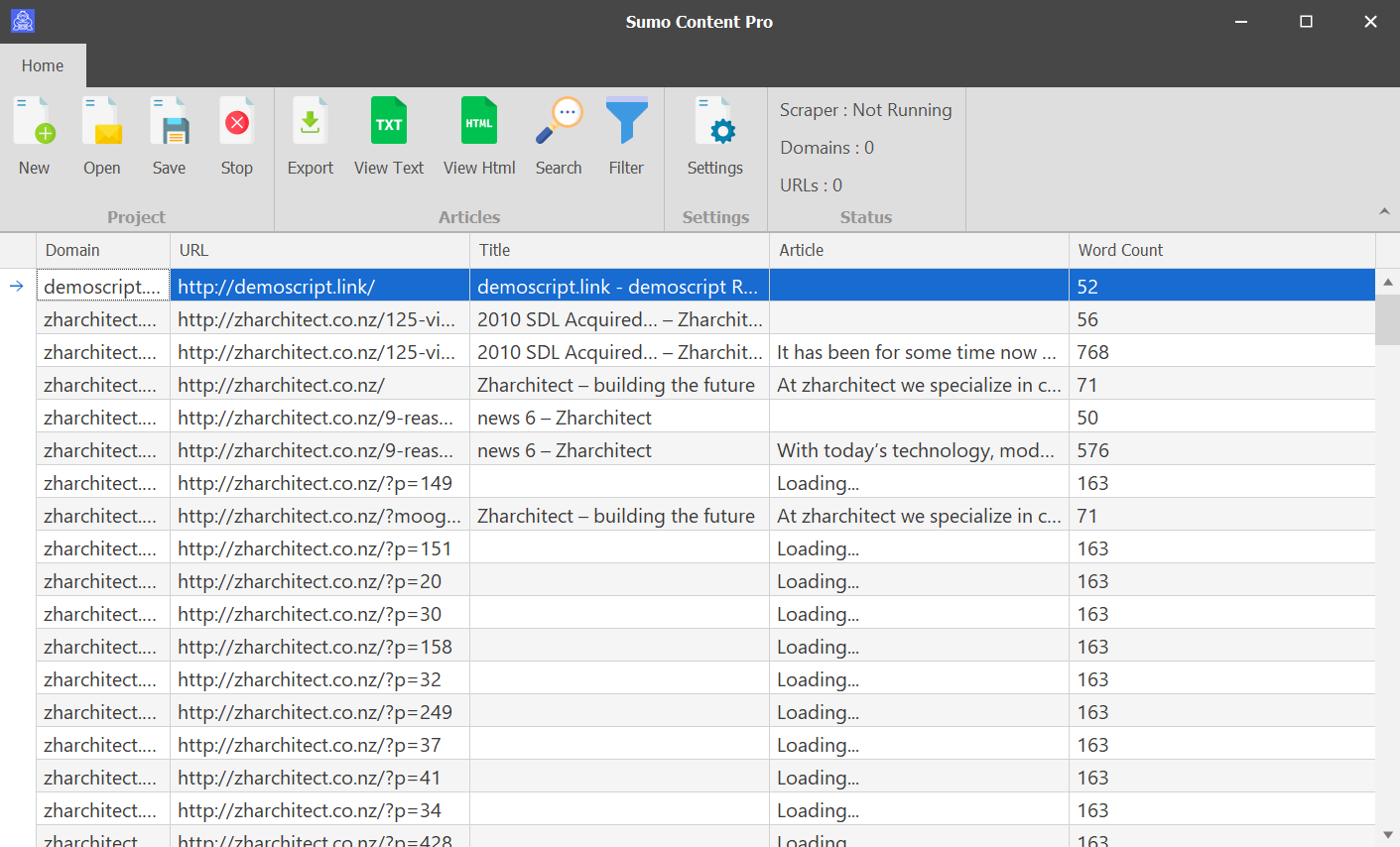Image resolution: width=1400 pixels, height=847 pixels.
Task: Apply the Filter to articles
Action: (626, 137)
